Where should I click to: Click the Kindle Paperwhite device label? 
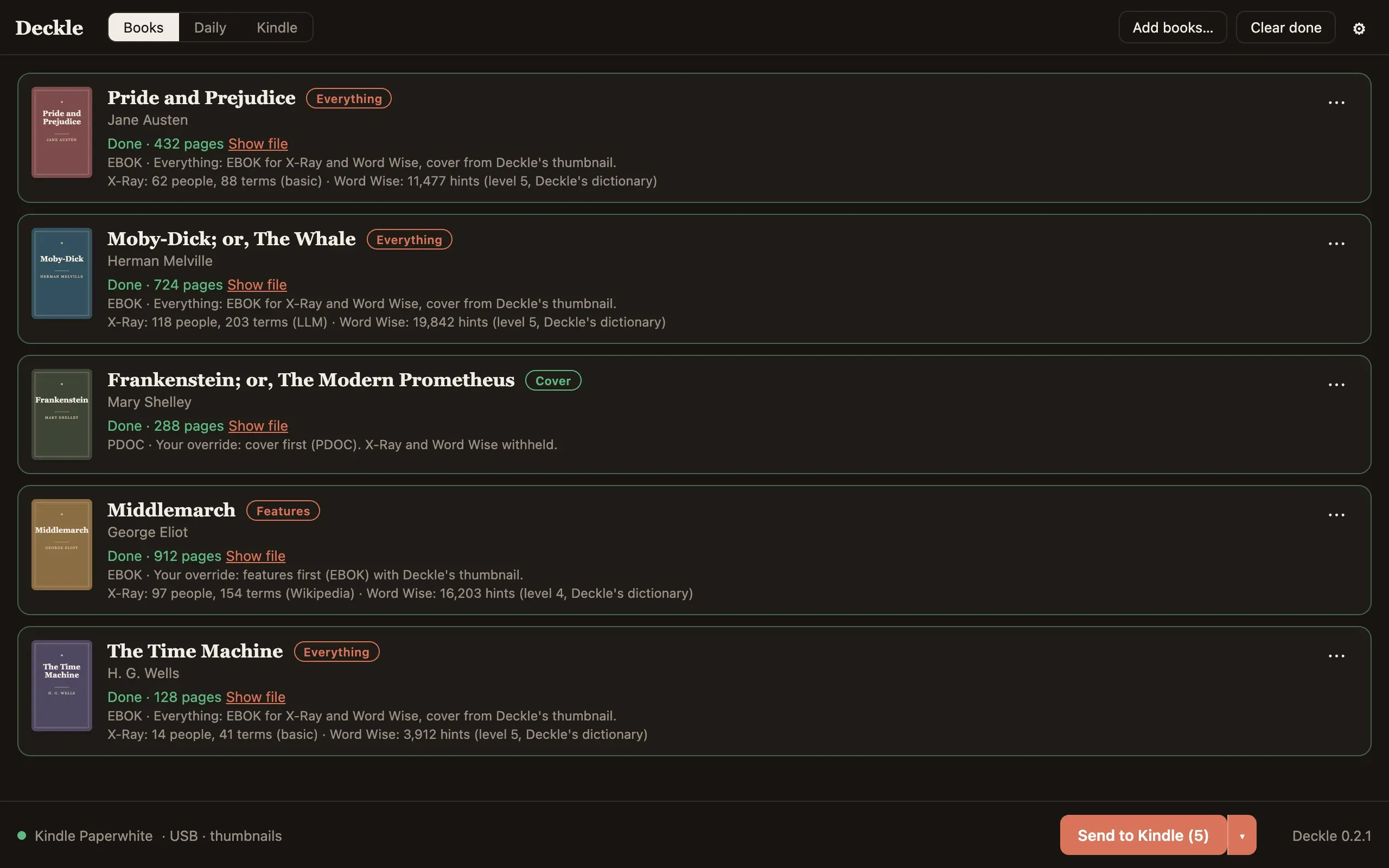pos(93,836)
